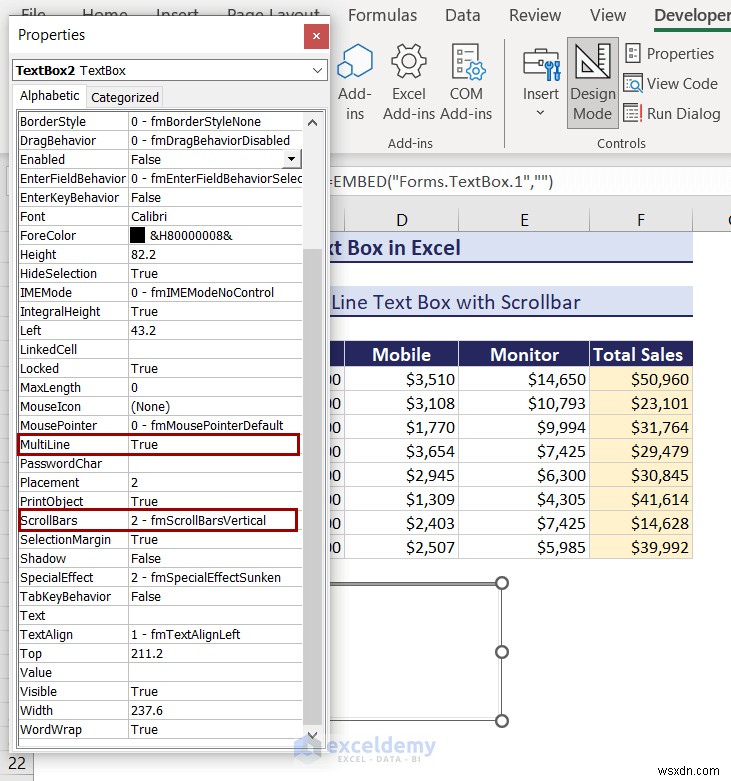Select column E header
Screen dimensions: 731x781
pos(524,220)
